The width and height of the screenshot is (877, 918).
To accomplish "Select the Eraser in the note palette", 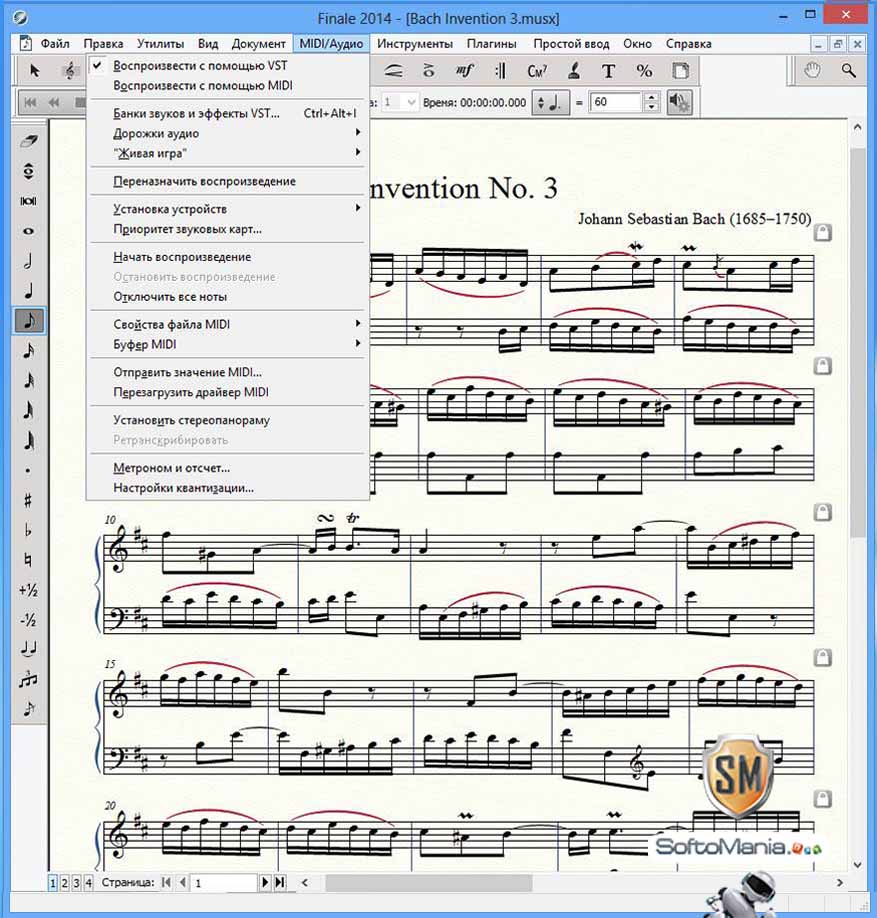I will coord(29,141).
